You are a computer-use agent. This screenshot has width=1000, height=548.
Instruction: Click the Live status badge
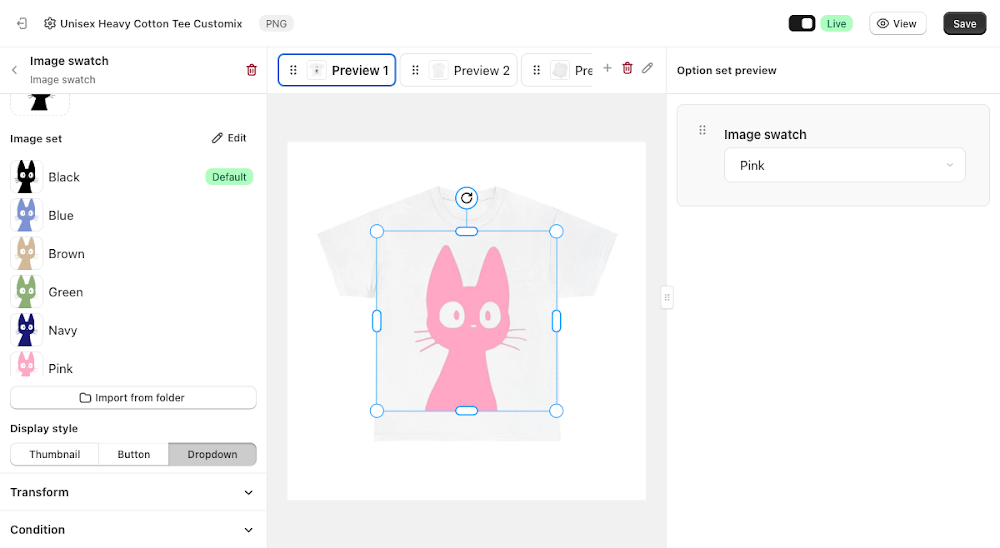click(836, 24)
